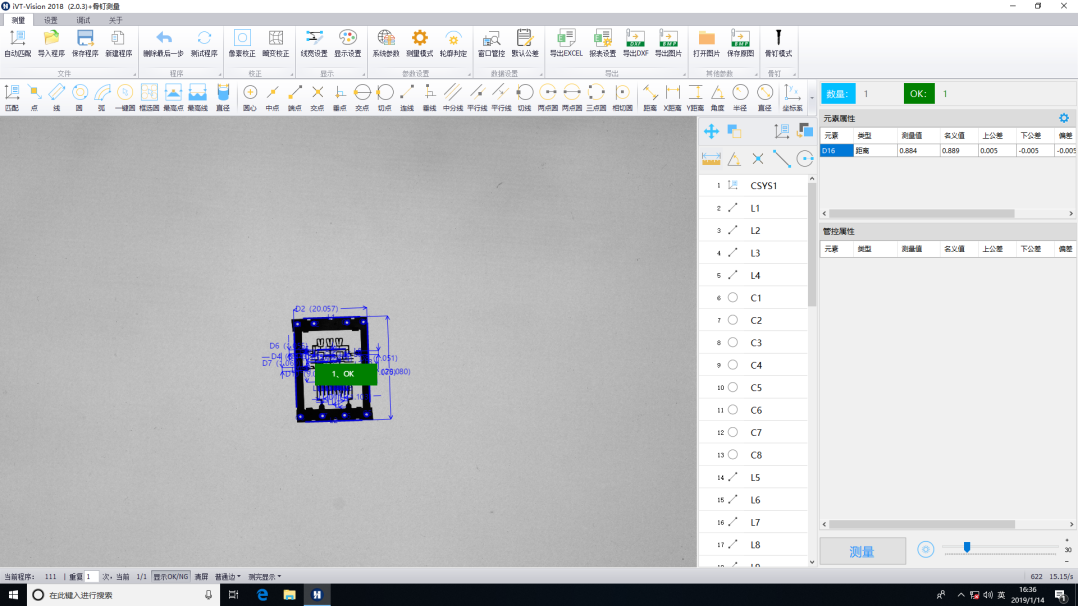Screen dimensions: 1078x606
Task: Switch to the 设置 settings tab
Action: (x=50, y=19)
